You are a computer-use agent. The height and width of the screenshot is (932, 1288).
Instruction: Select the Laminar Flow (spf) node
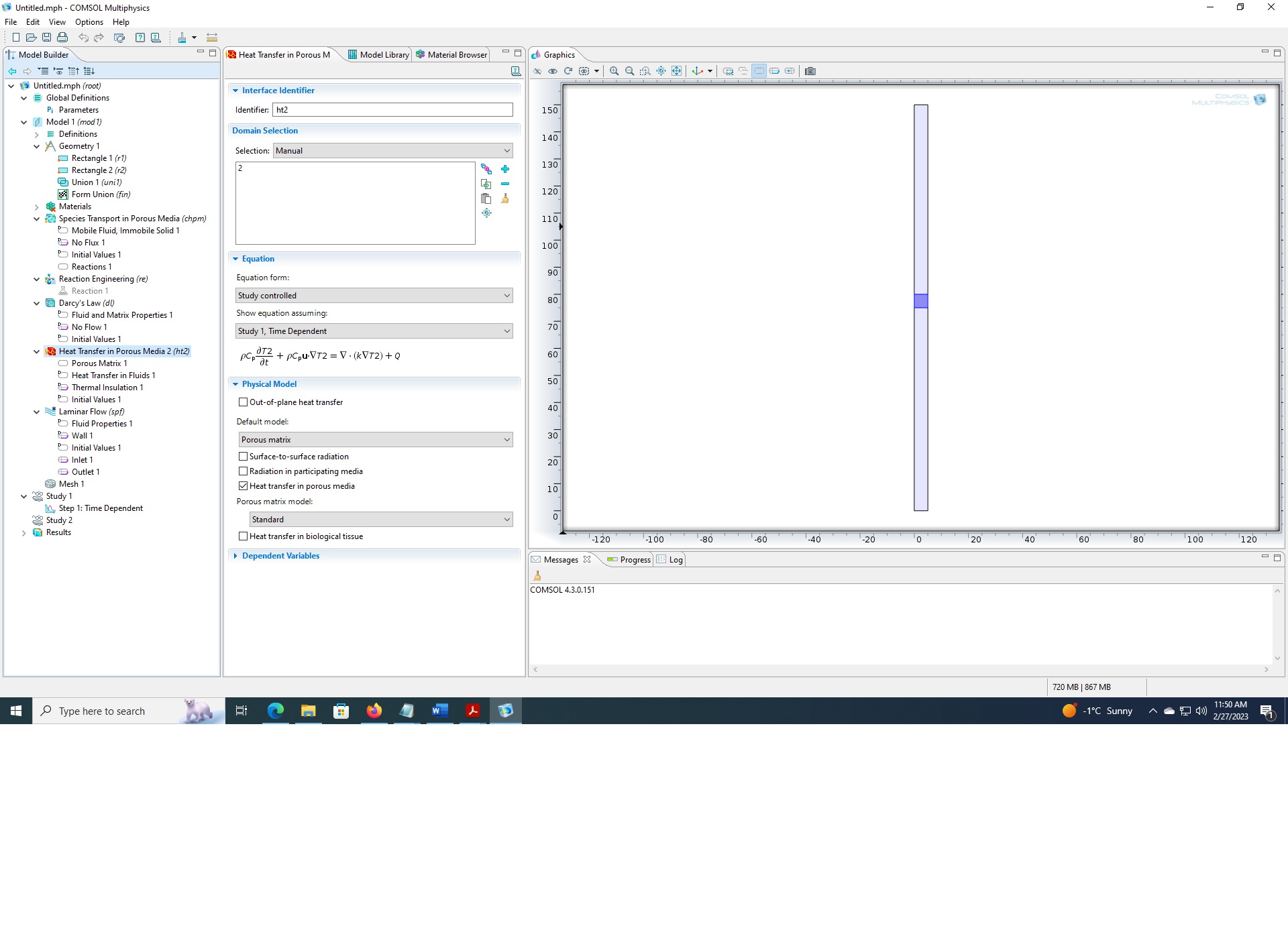click(x=91, y=412)
